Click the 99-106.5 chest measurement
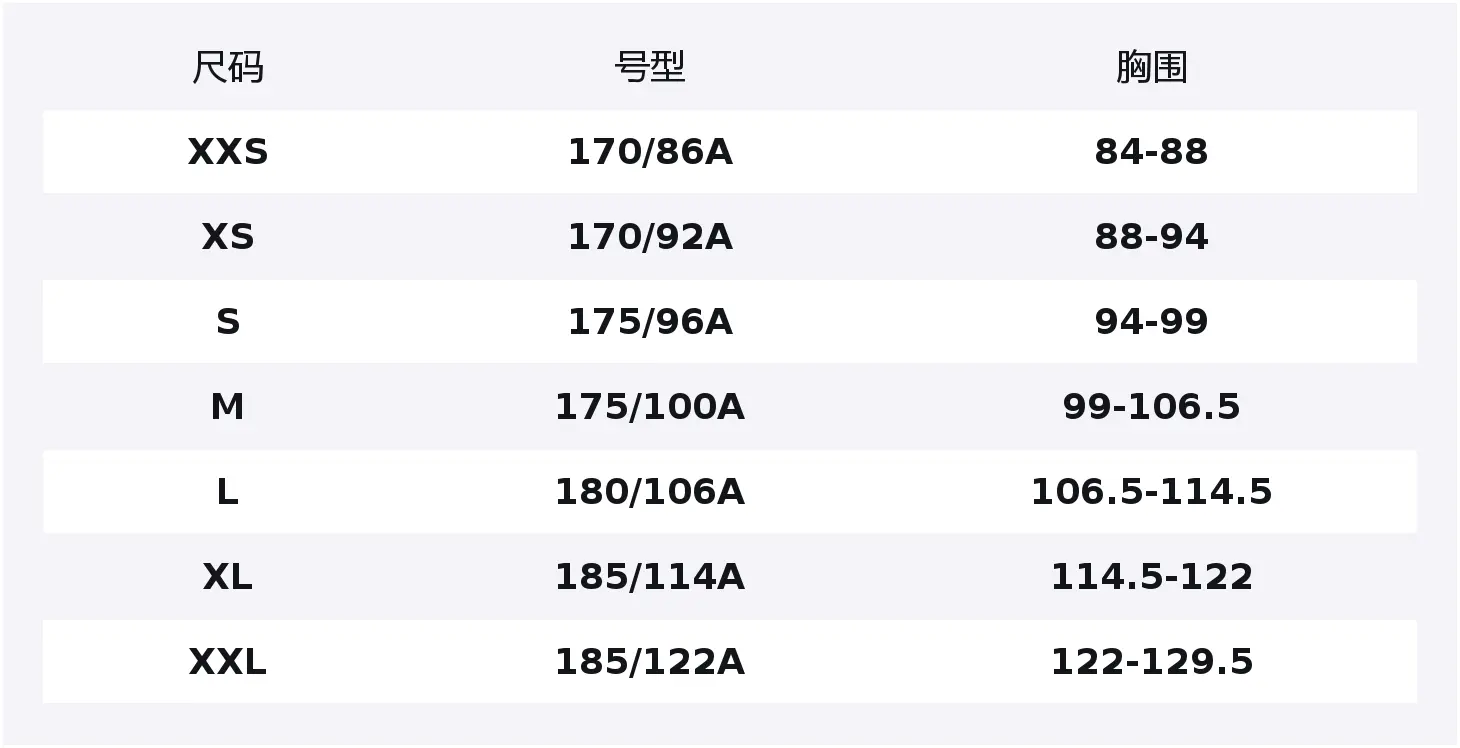 point(1151,407)
